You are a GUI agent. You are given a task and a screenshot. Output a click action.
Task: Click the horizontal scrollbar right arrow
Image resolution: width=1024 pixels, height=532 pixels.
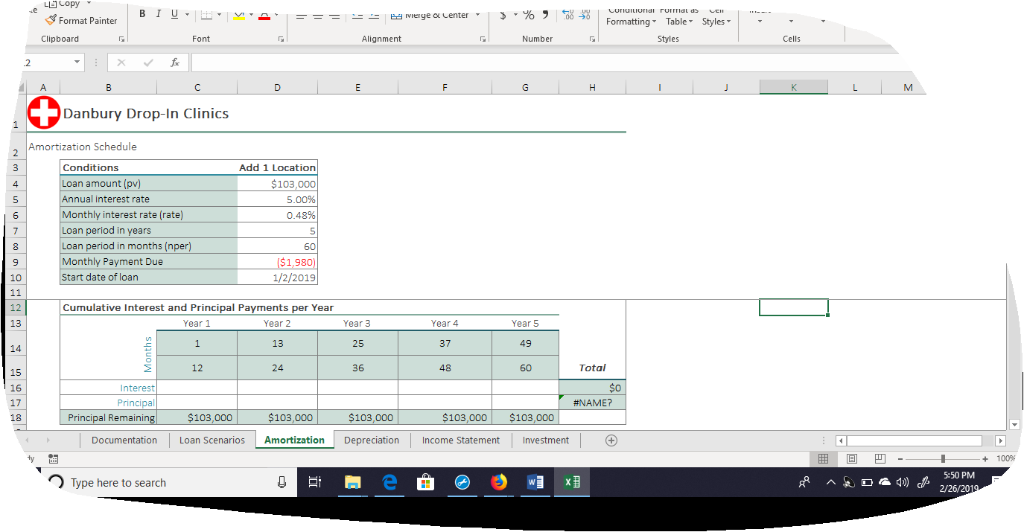(x=1000, y=441)
